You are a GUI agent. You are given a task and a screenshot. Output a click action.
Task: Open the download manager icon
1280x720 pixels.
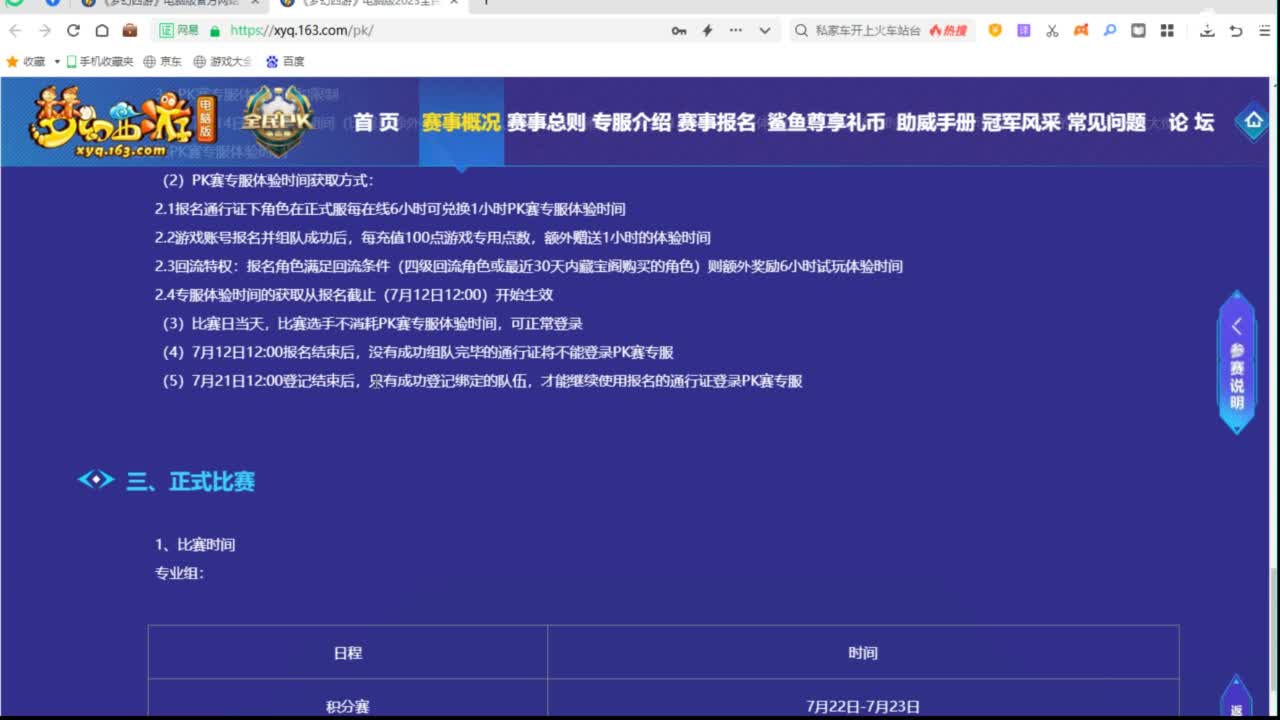[1208, 31]
